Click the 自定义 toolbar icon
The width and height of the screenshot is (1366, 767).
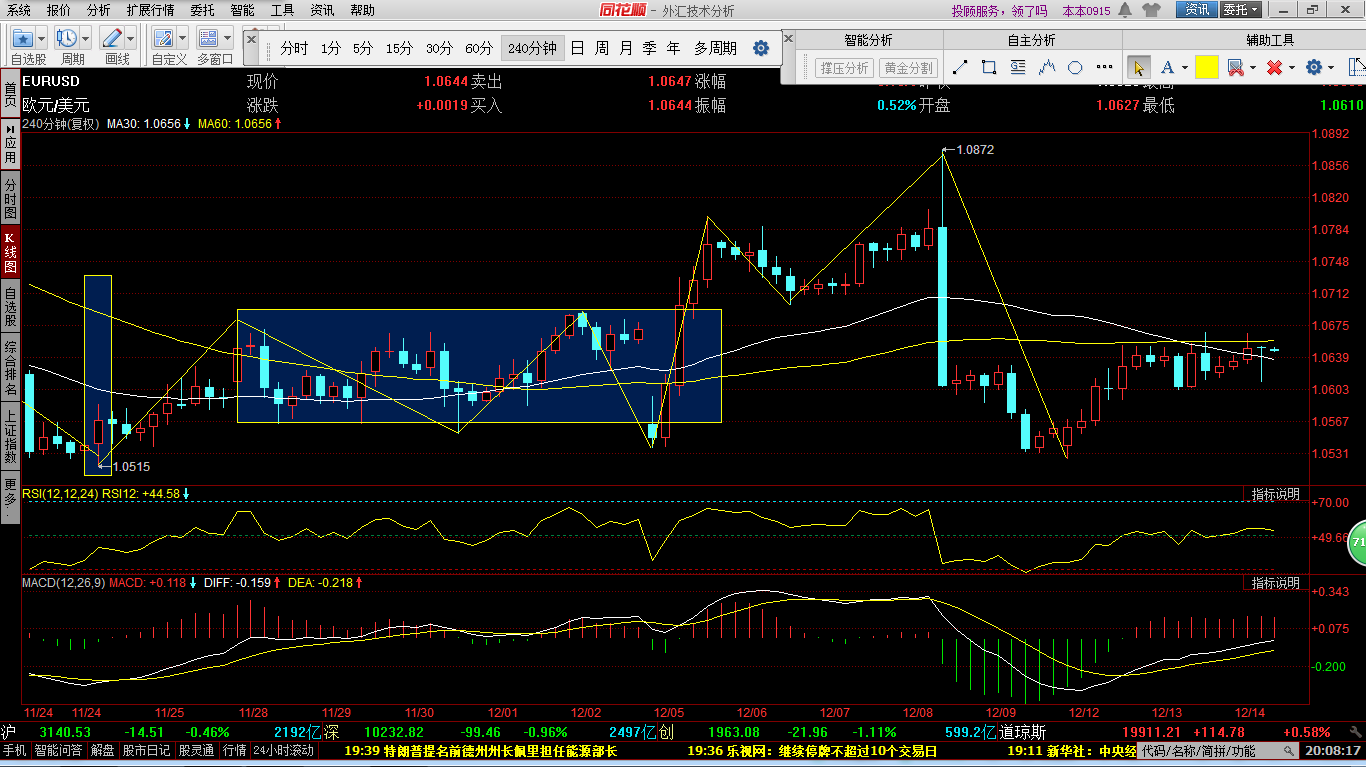pos(164,39)
